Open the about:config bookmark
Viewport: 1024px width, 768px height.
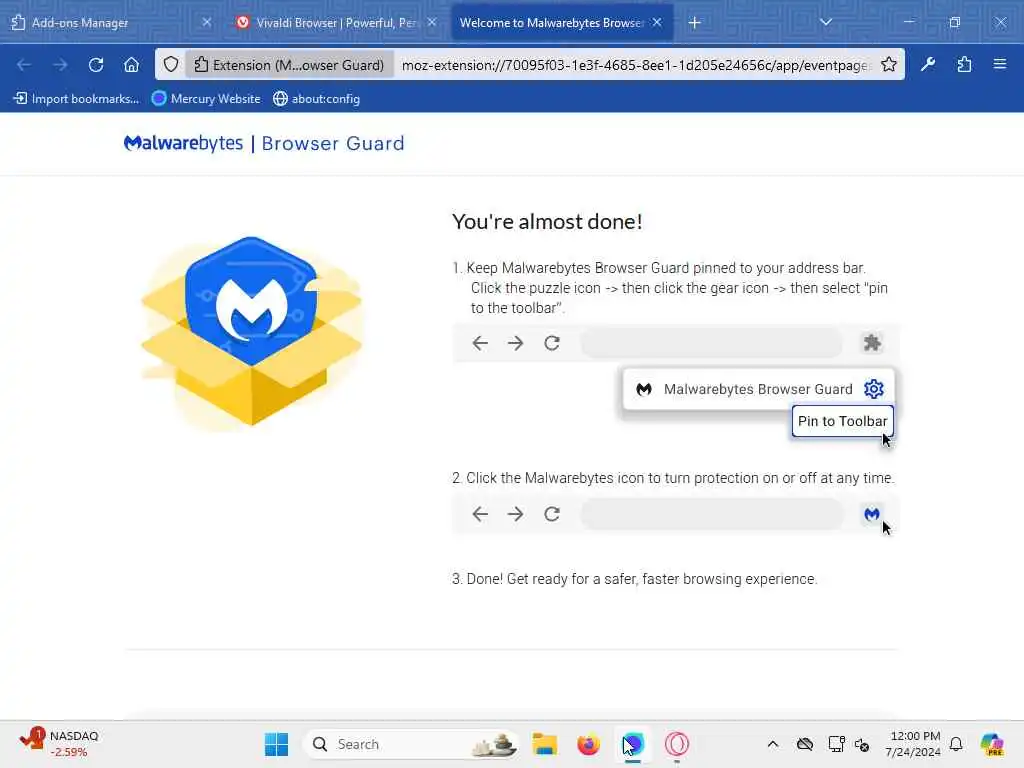pyautogui.click(x=317, y=99)
